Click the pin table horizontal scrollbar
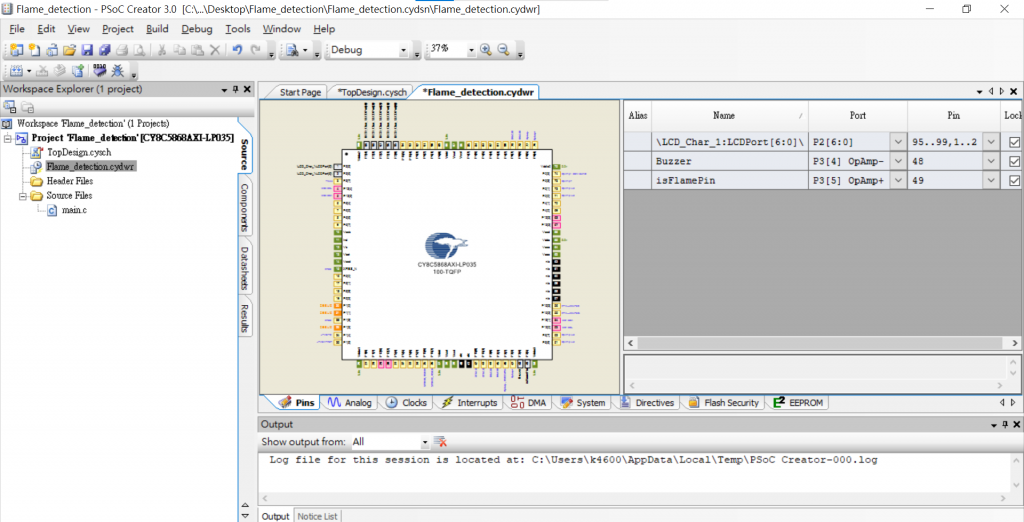The image size is (1024, 522). [x=823, y=343]
